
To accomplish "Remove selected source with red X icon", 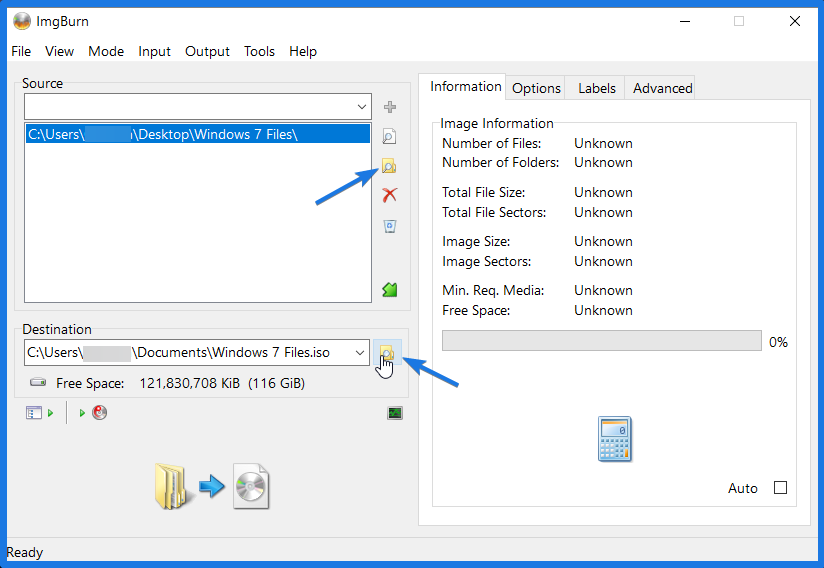I will 389,195.
